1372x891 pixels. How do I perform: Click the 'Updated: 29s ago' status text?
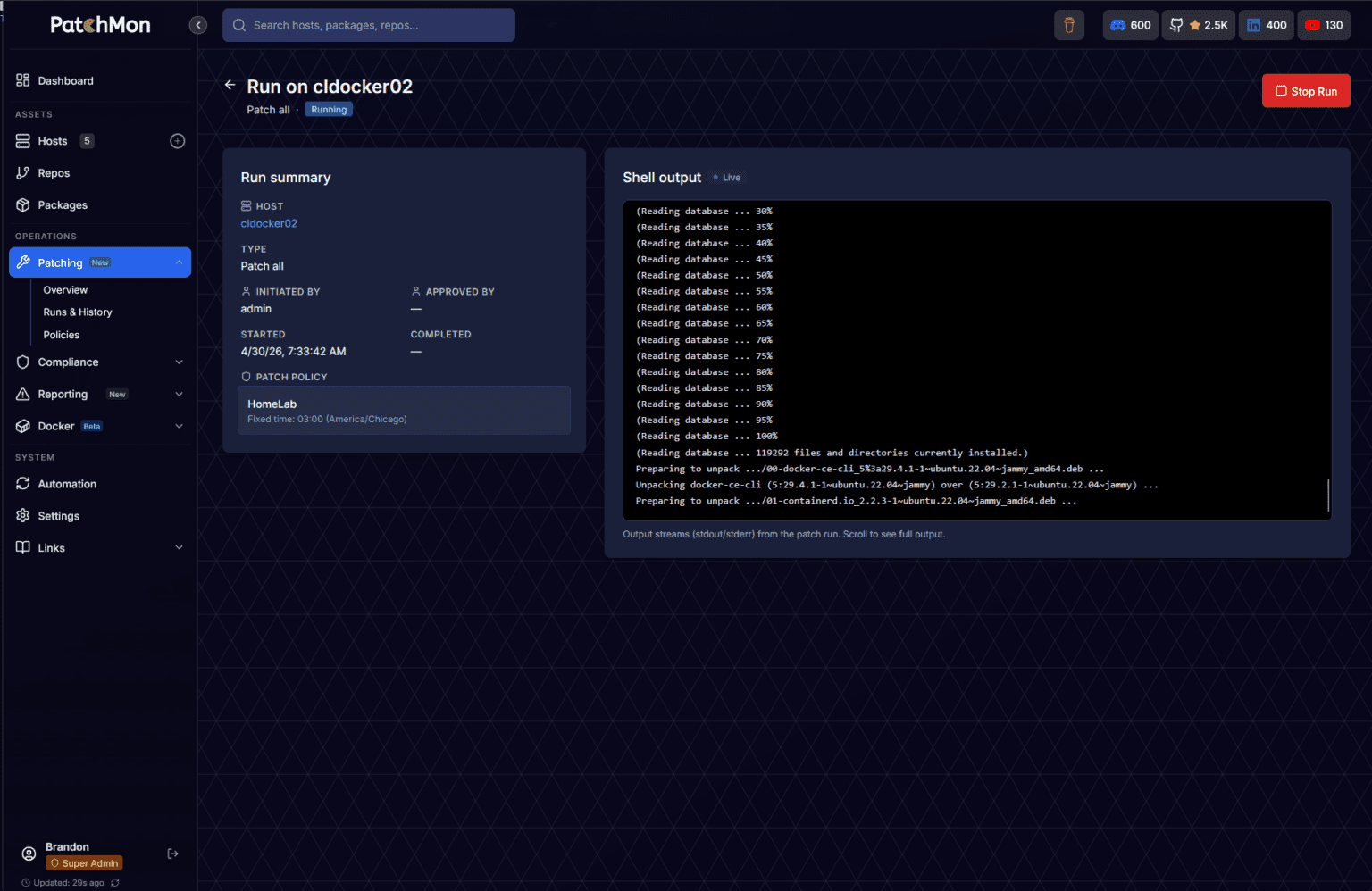click(x=69, y=883)
